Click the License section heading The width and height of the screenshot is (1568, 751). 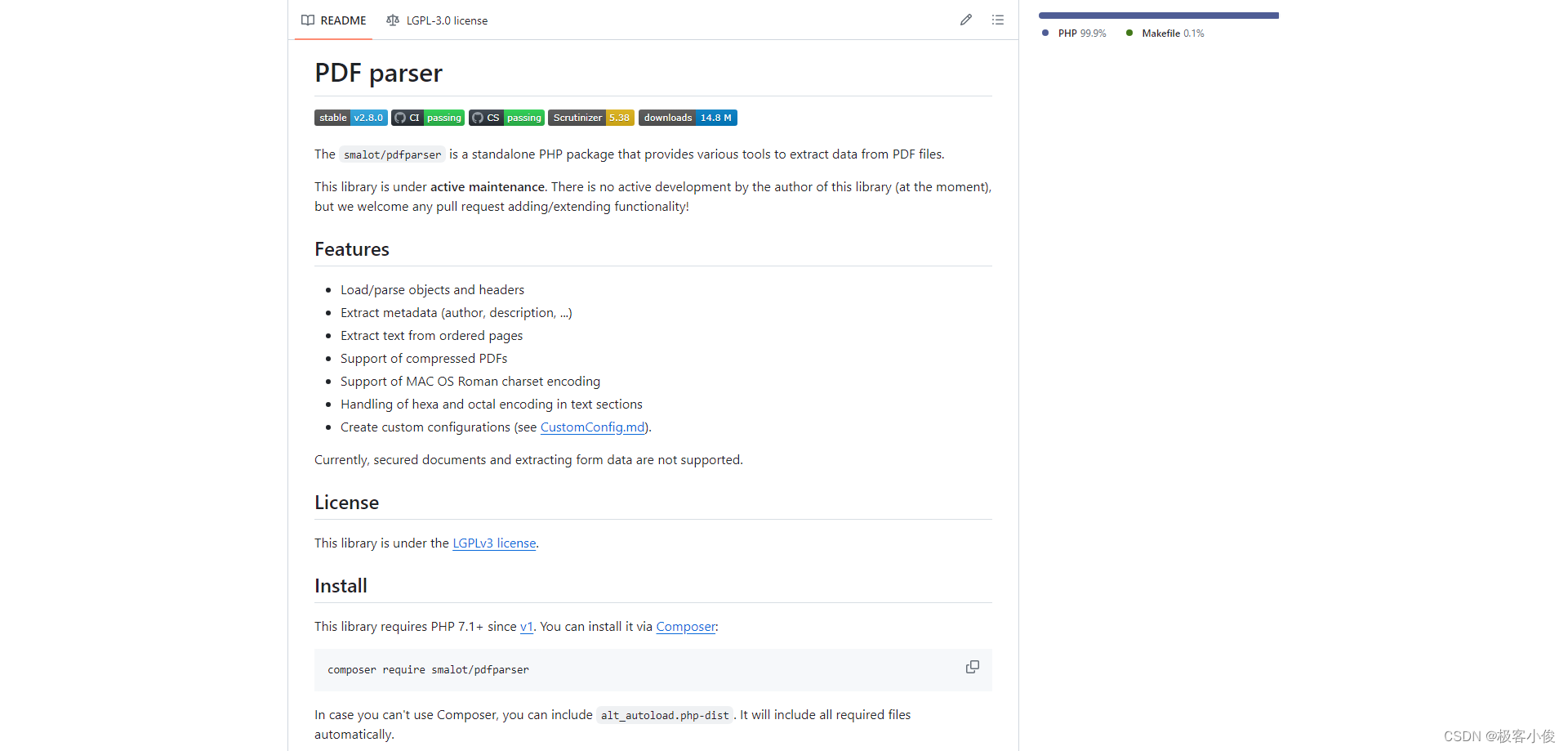pos(347,503)
